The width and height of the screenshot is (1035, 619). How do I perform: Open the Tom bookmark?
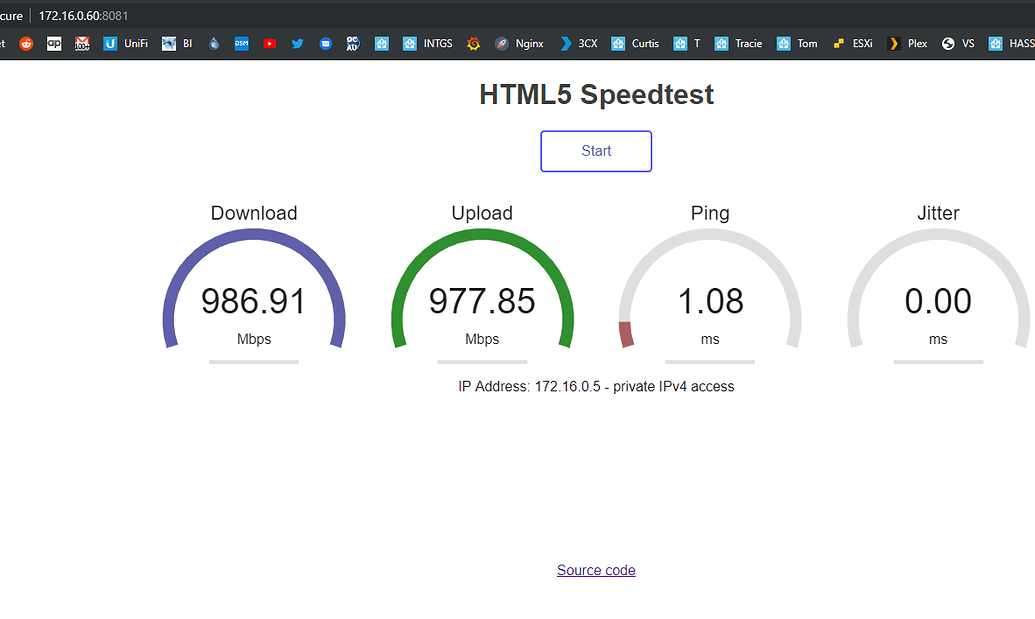click(x=796, y=43)
